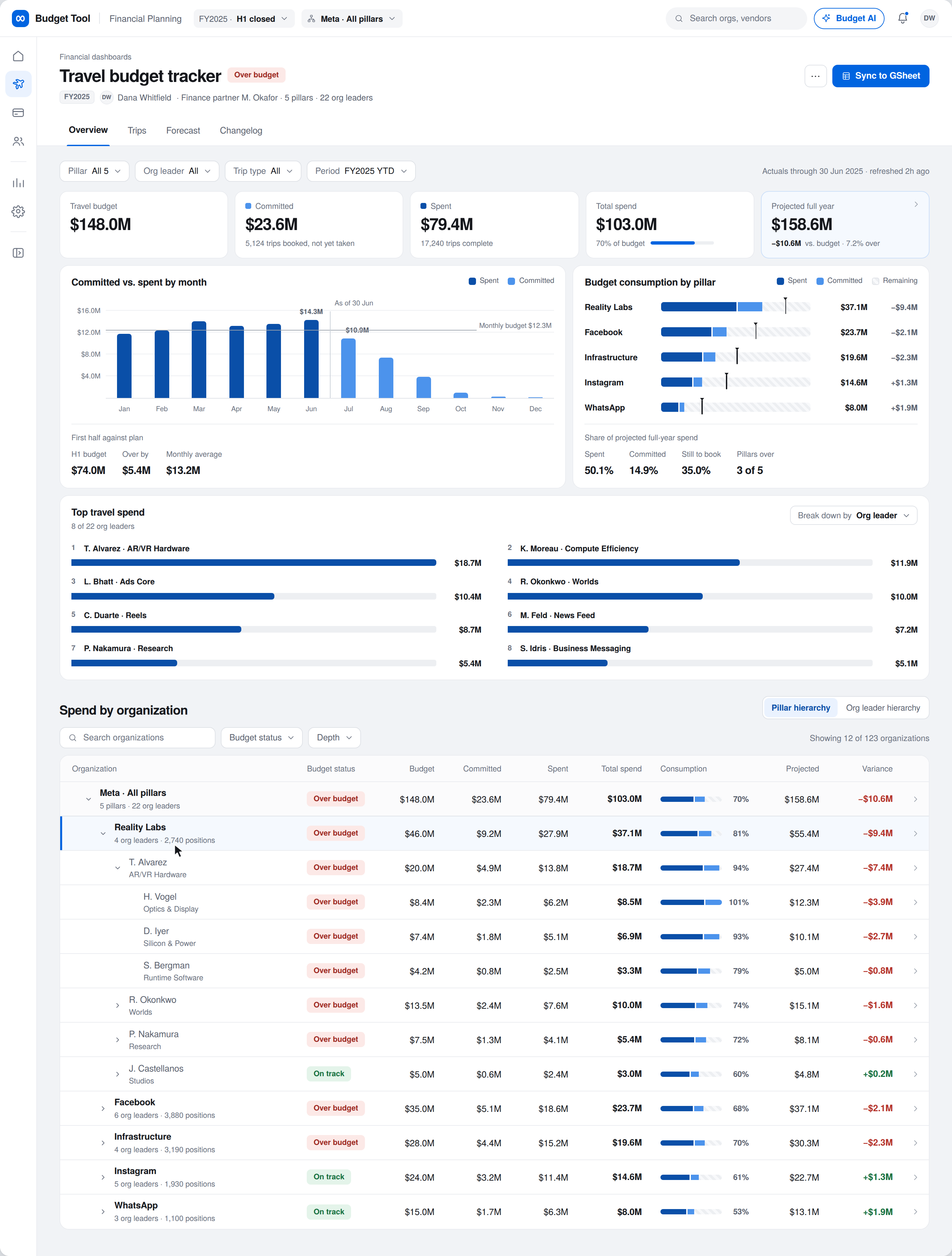
Task: Open details arrow for Reality Labs row
Action: pos(915,834)
